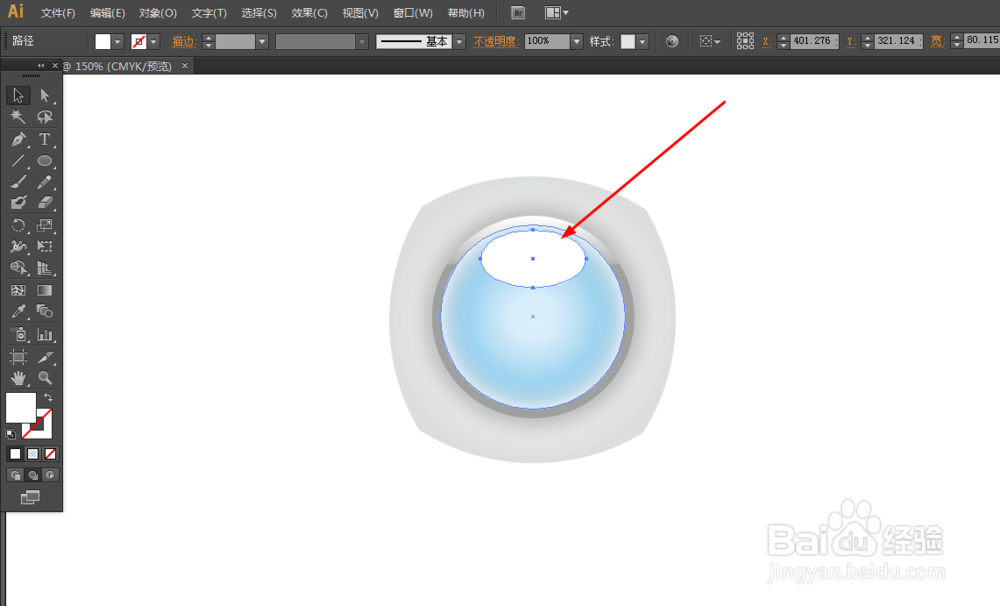Open the Recolor Artwork color wheel icon

coord(672,41)
